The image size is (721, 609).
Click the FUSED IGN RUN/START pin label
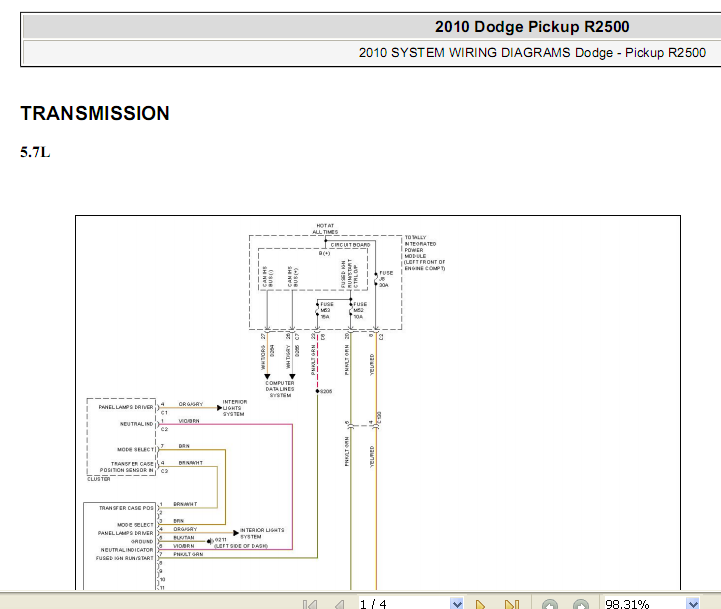pyautogui.click(x=124, y=558)
